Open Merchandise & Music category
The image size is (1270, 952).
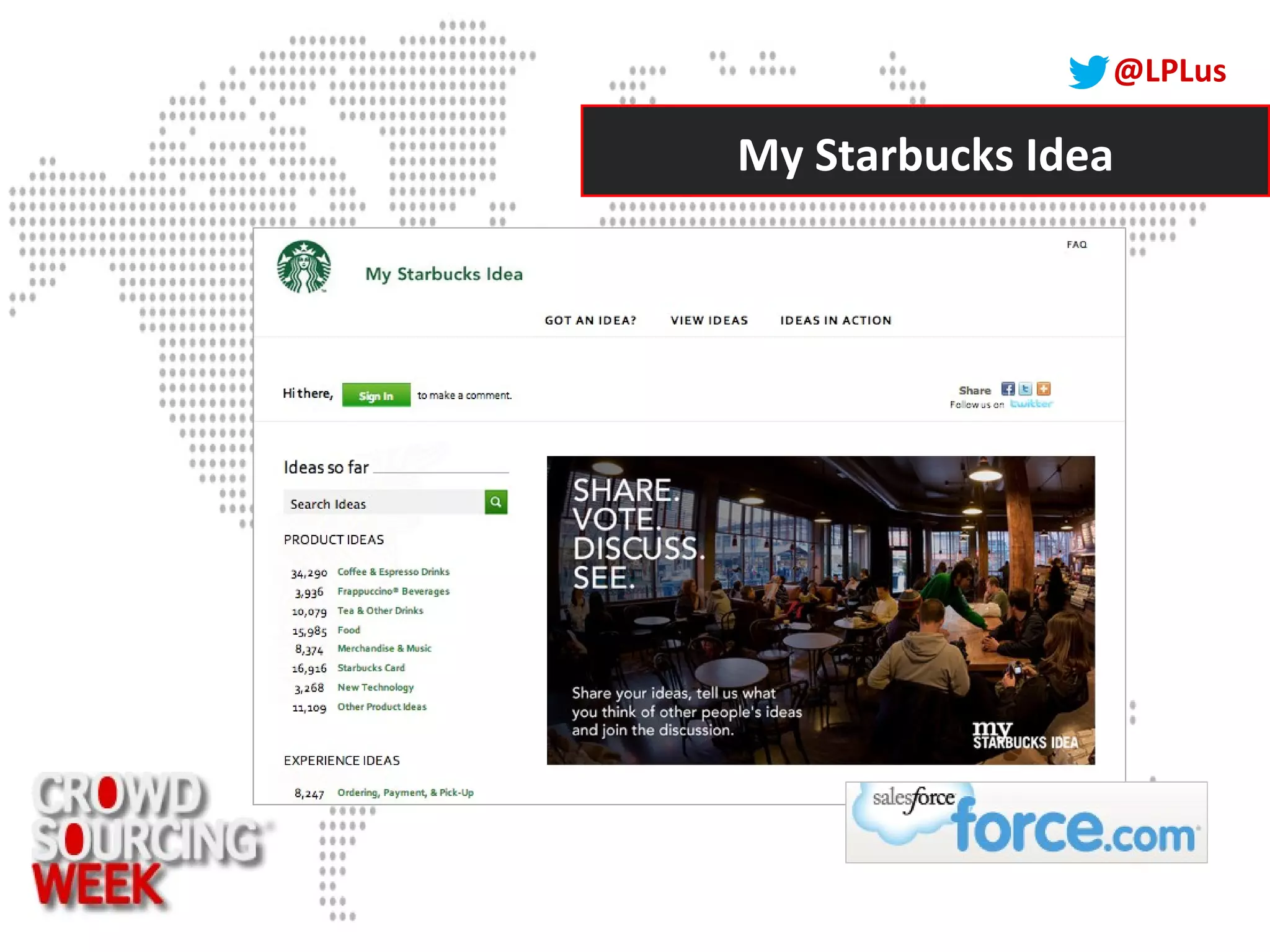[384, 648]
